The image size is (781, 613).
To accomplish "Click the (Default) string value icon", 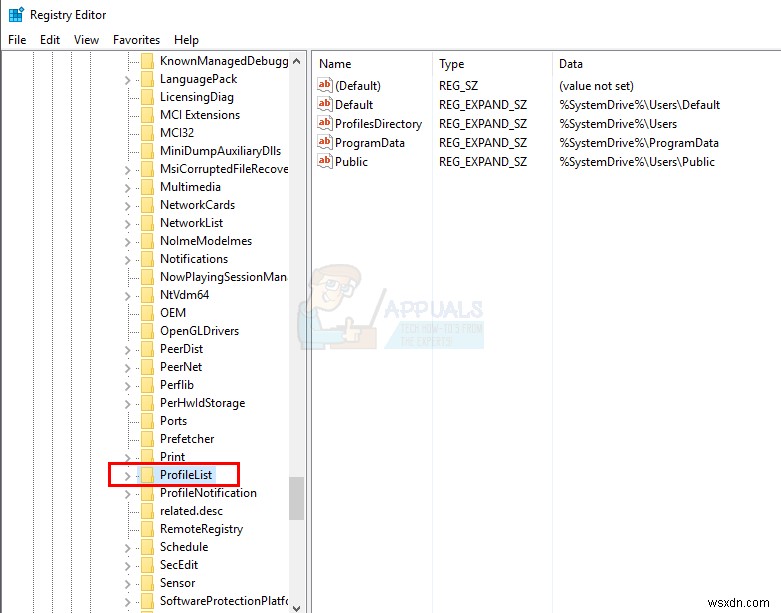I will (x=325, y=85).
